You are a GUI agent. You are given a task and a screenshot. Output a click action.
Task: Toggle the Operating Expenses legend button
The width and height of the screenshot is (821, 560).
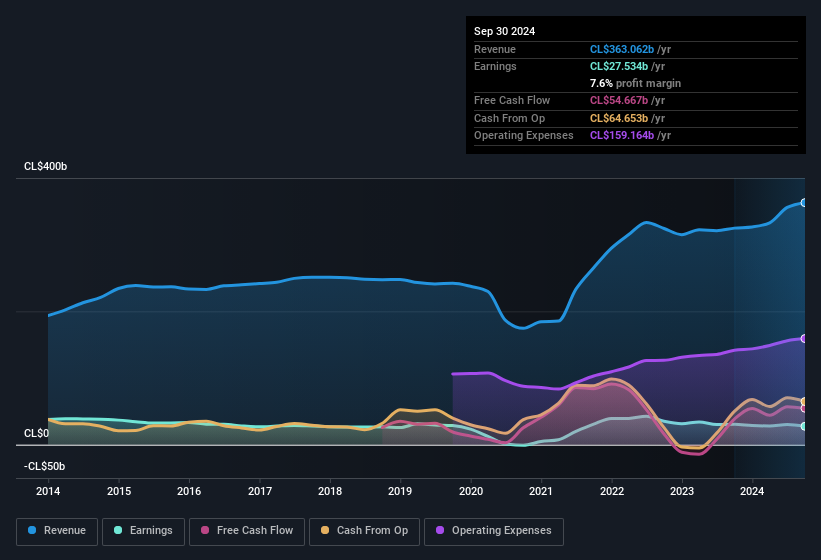click(x=494, y=531)
